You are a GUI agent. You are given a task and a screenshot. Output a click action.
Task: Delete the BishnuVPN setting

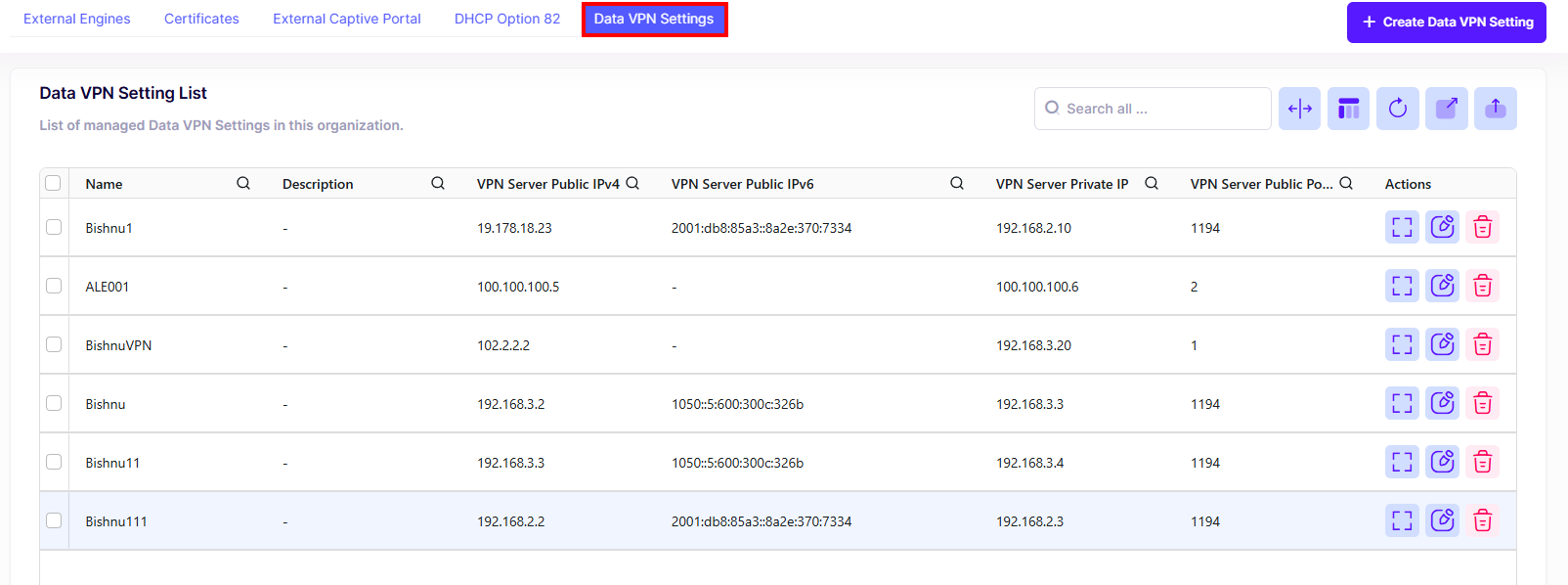pos(1483,344)
